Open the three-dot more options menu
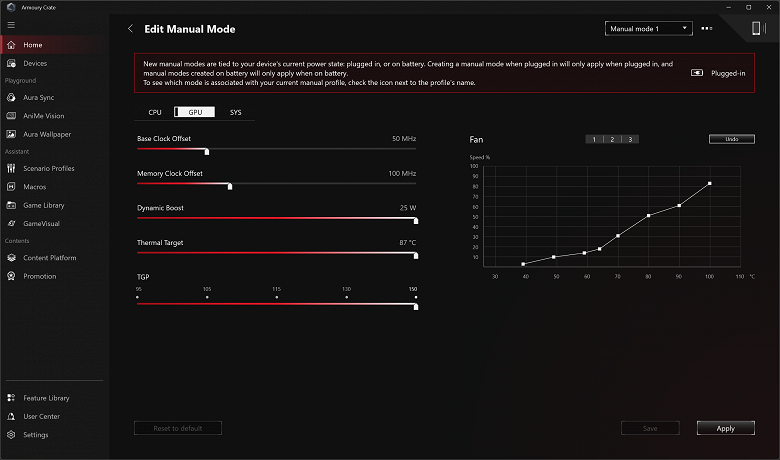The width and height of the screenshot is (780, 460). (x=706, y=29)
